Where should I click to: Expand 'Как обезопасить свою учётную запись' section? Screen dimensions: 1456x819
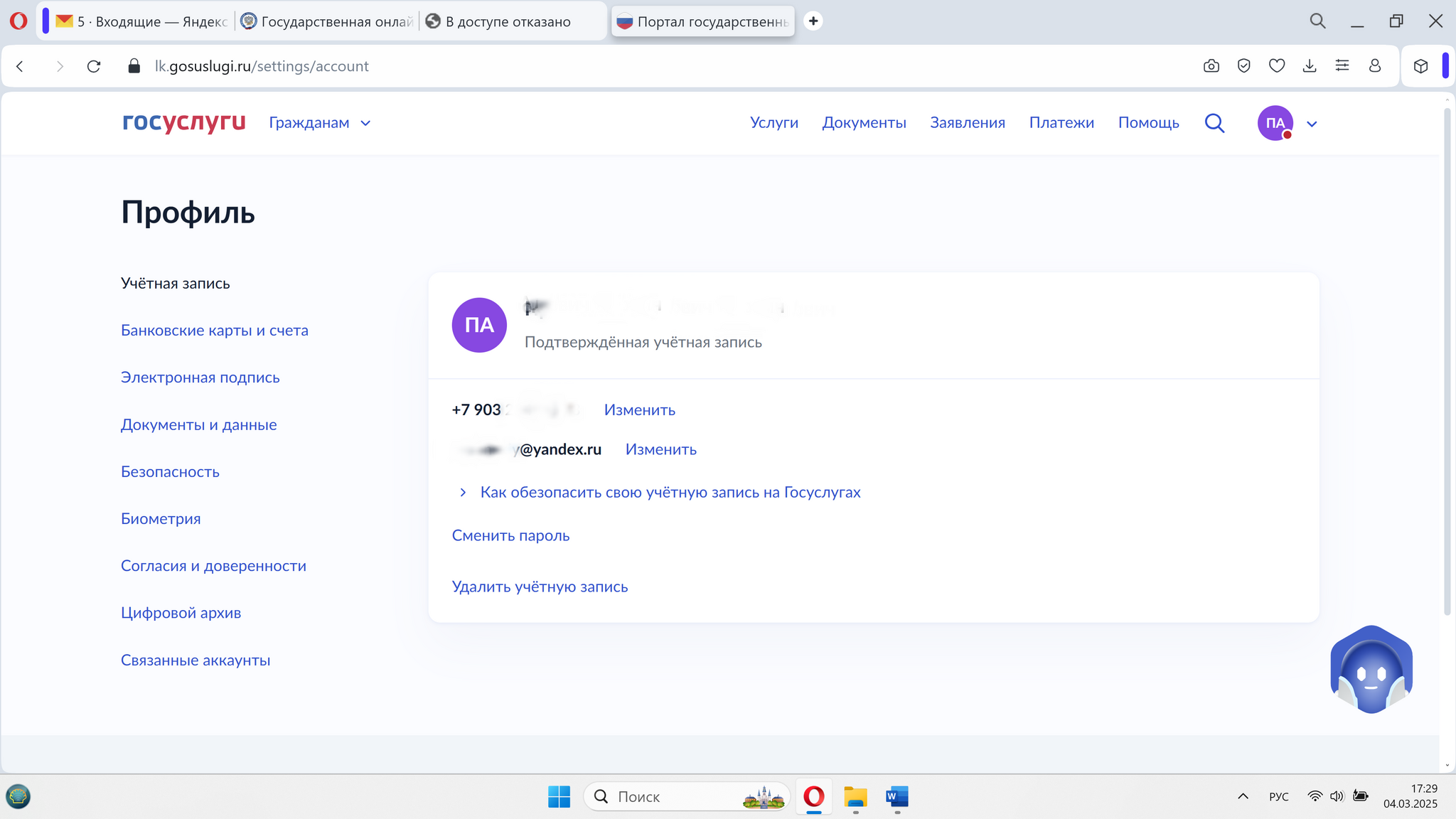point(670,492)
